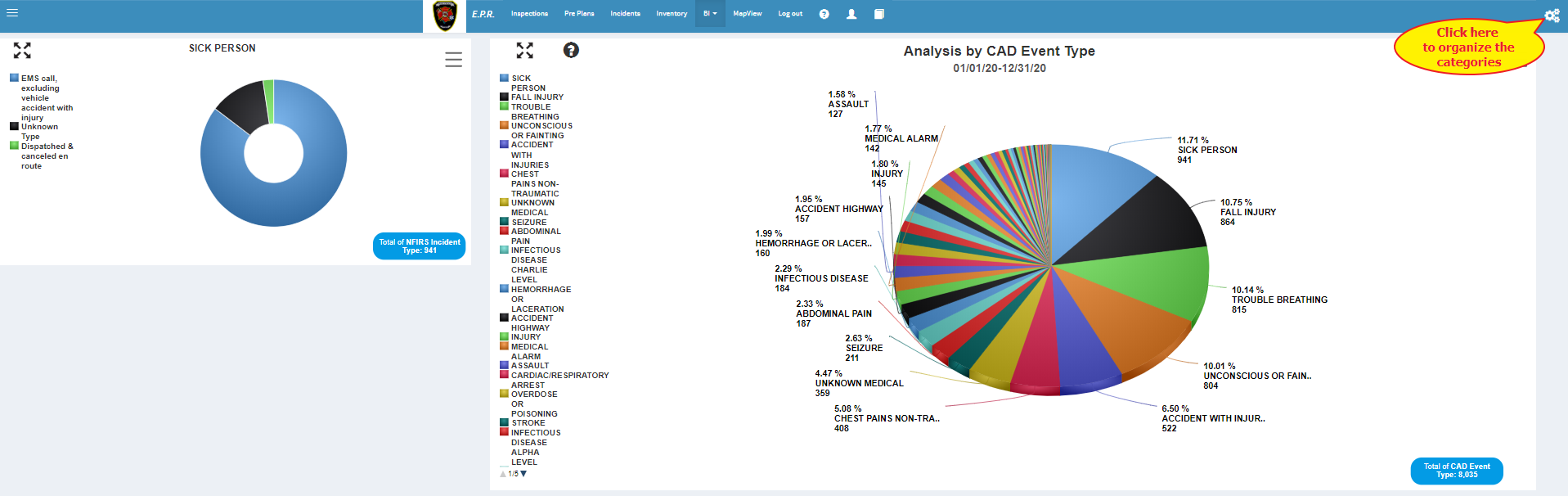Toggle INFECTIOUS DISEASE CHARLIE LEVEL legend entry
This screenshot has height=496, width=1568.
pyautogui.click(x=530, y=264)
